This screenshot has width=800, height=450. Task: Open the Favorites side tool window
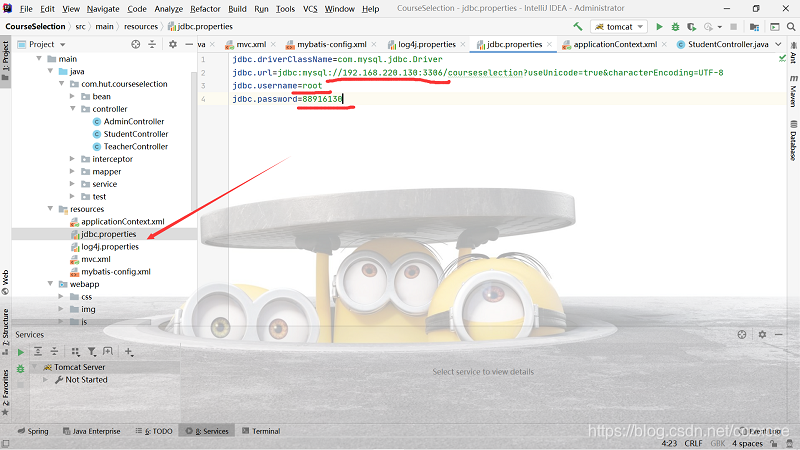pyautogui.click(x=6, y=392)
